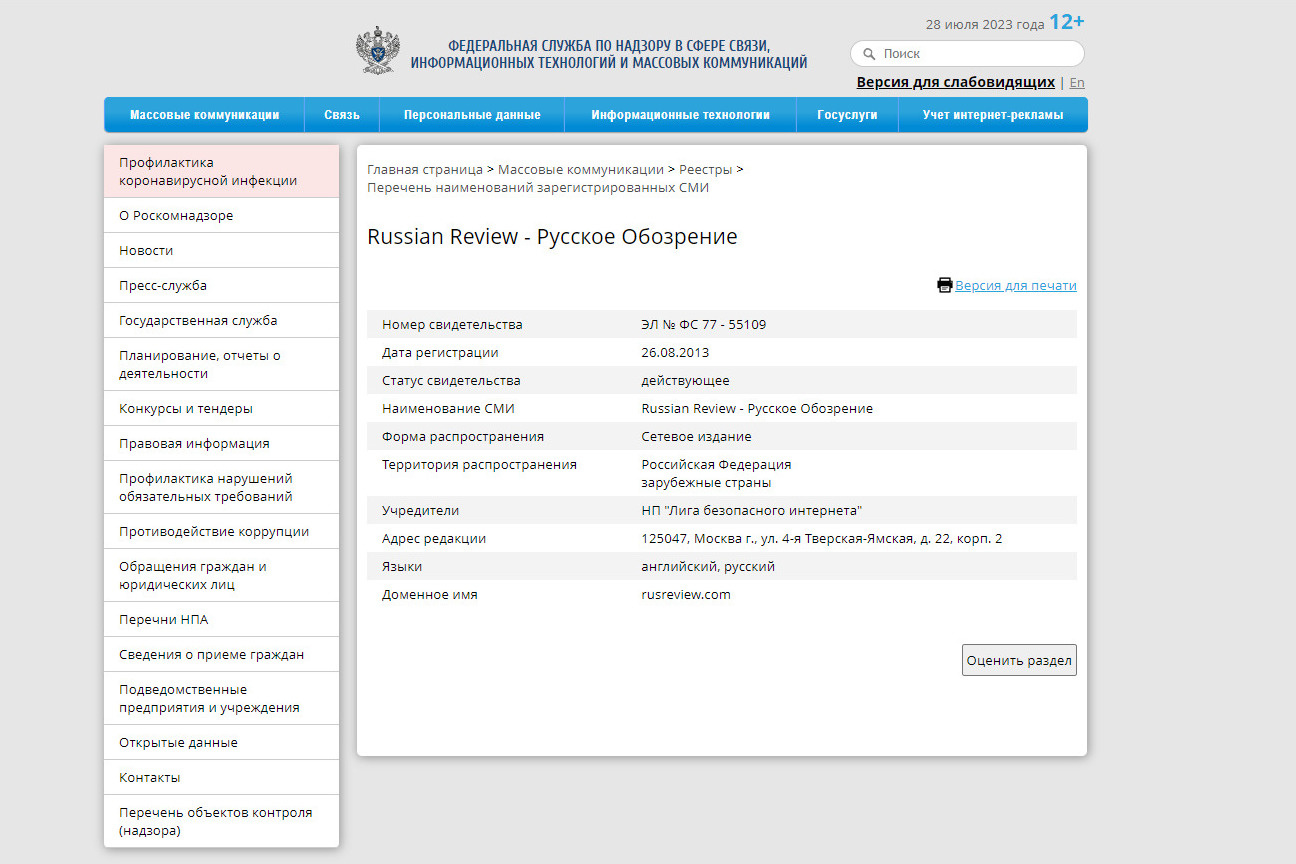1296x864 pixels.
Task: Open Сведения о приеме граждан
Action: [x=221, y=654]
